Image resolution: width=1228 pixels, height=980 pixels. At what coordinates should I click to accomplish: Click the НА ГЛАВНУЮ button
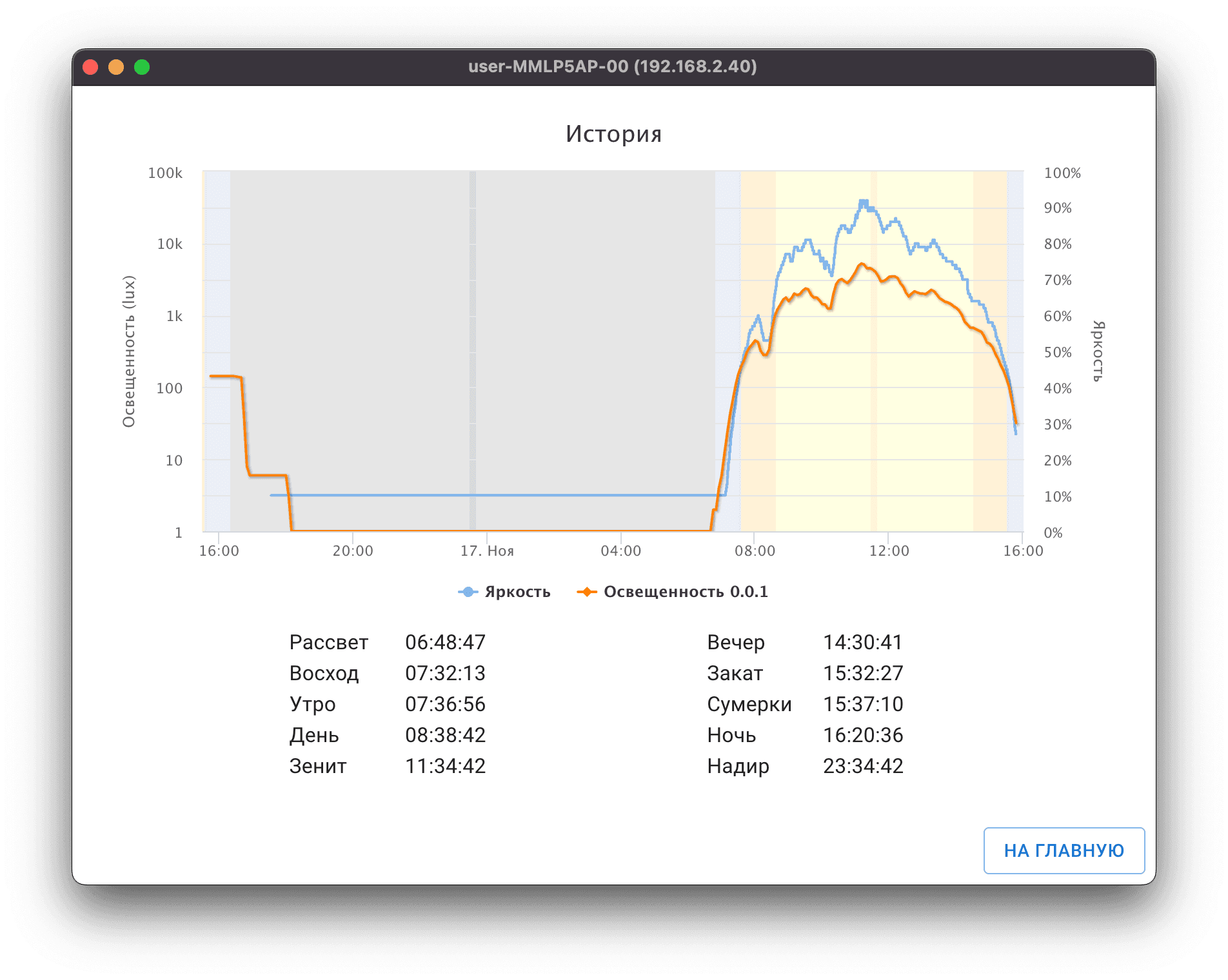(1064, 850)
